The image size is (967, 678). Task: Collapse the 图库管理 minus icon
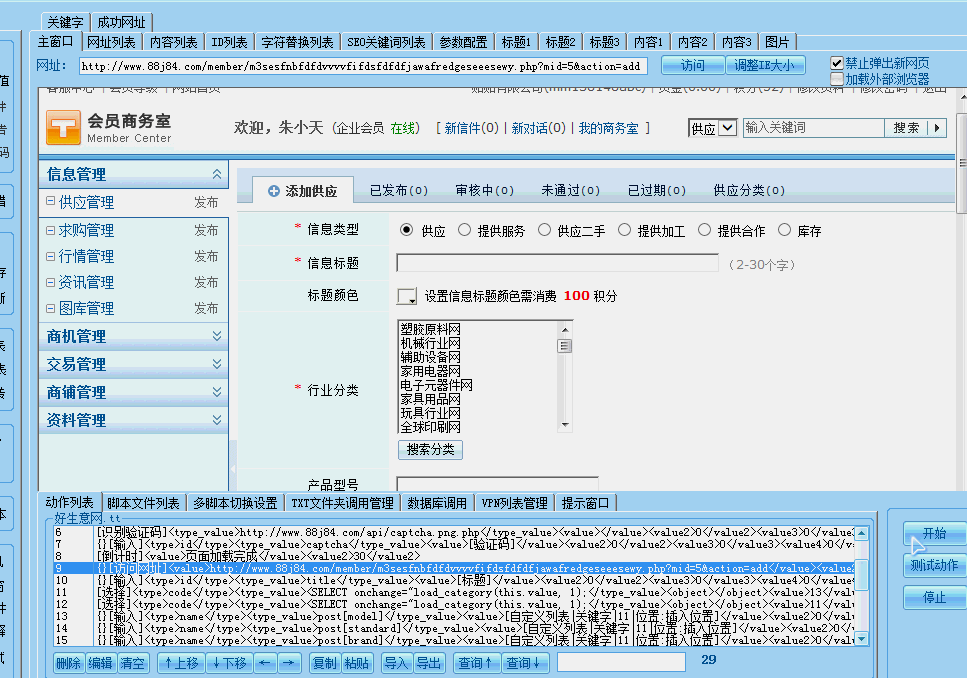pos(51,307)
